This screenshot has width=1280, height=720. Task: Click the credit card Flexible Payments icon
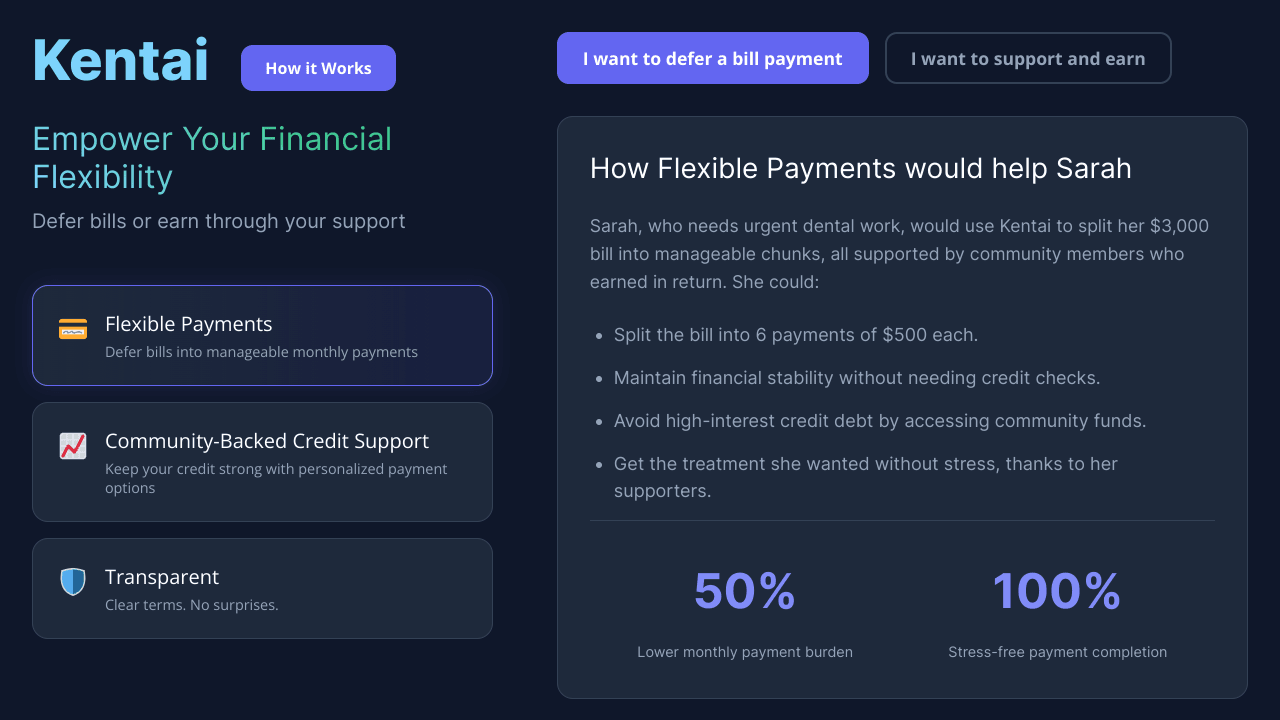coord(73,328)
